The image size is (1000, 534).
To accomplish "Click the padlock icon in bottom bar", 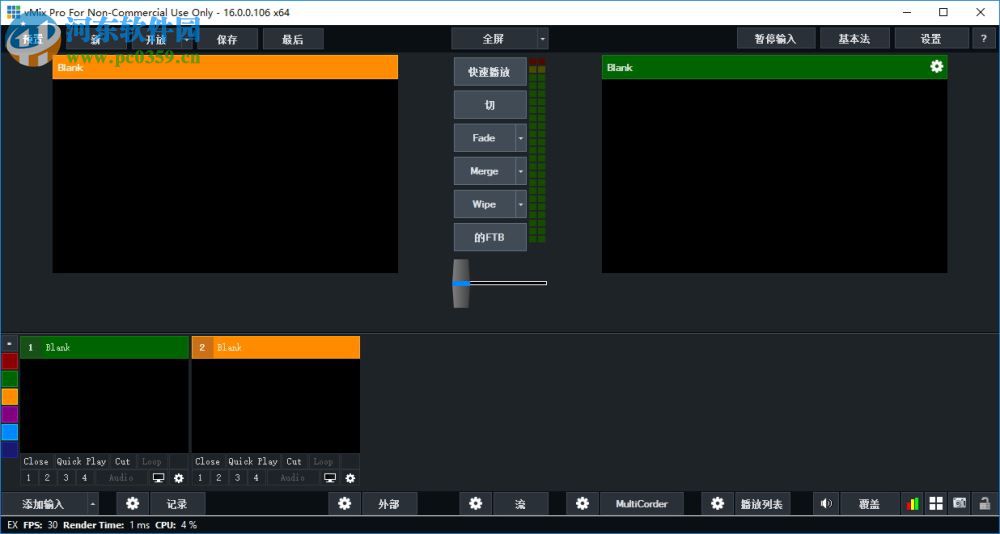I will [x=985, y=503].
